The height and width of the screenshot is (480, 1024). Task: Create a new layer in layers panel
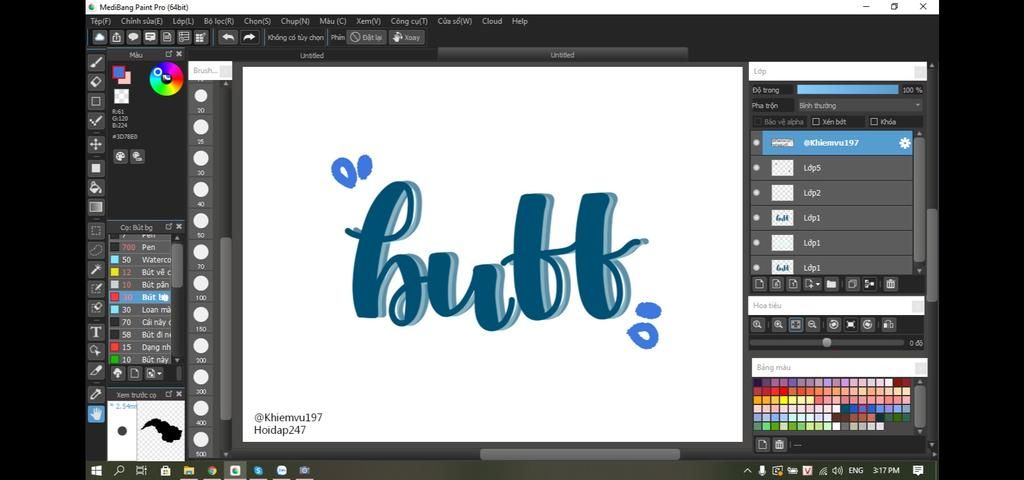pos(759,284)
